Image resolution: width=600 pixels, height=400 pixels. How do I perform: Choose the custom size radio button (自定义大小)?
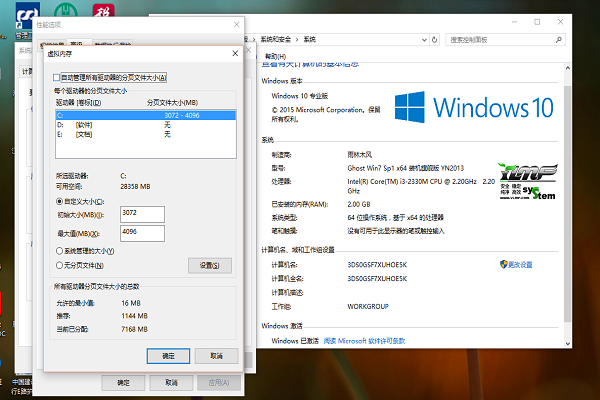point(59,201)
